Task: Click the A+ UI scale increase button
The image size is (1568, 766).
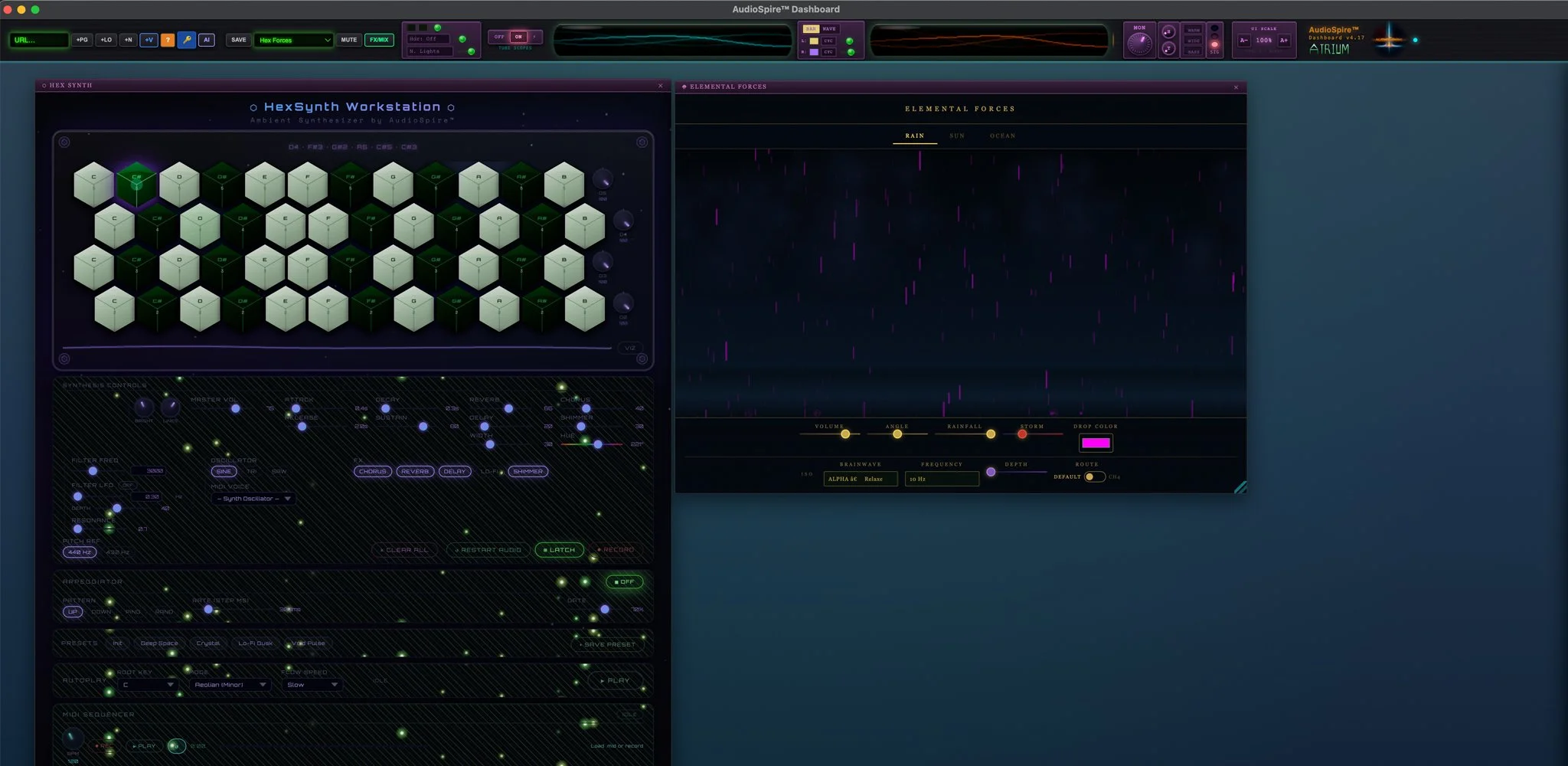Action: pos(1284,41)
